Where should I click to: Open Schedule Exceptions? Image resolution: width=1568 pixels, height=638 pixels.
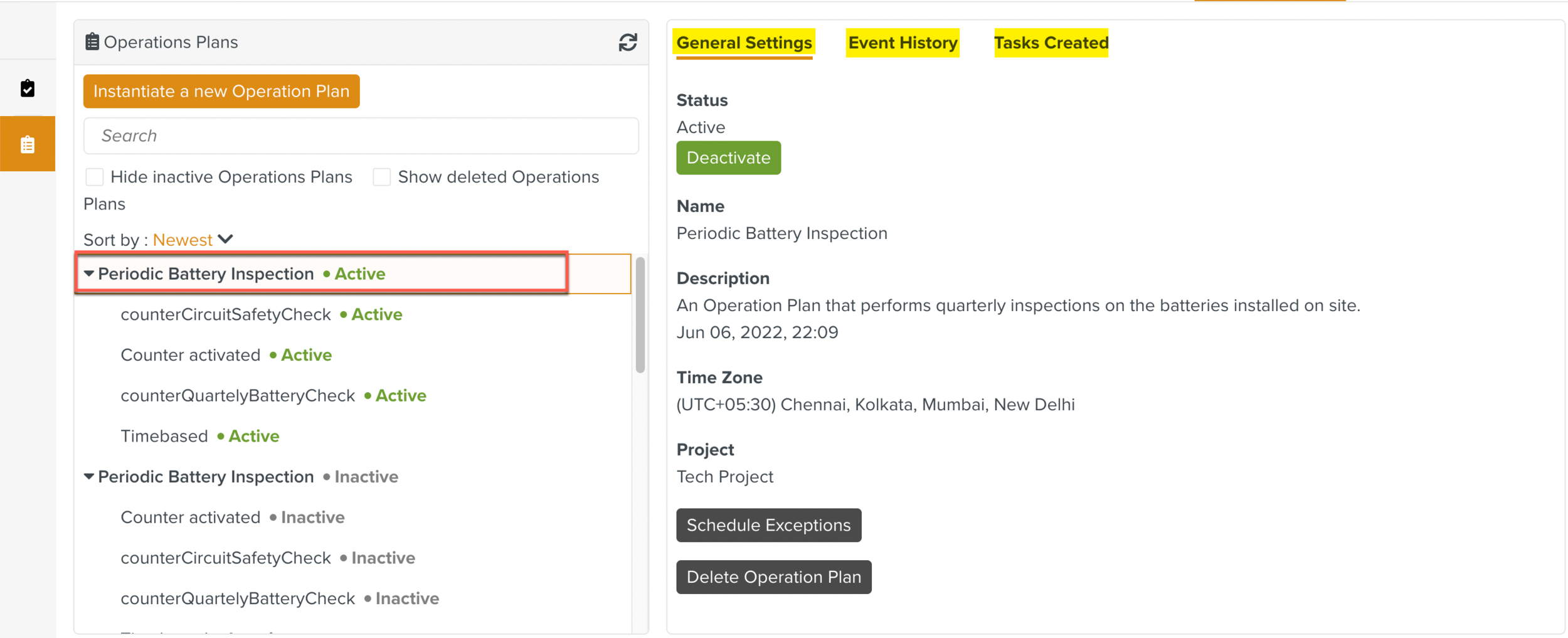pyautogui.click(x=768, y=525)
